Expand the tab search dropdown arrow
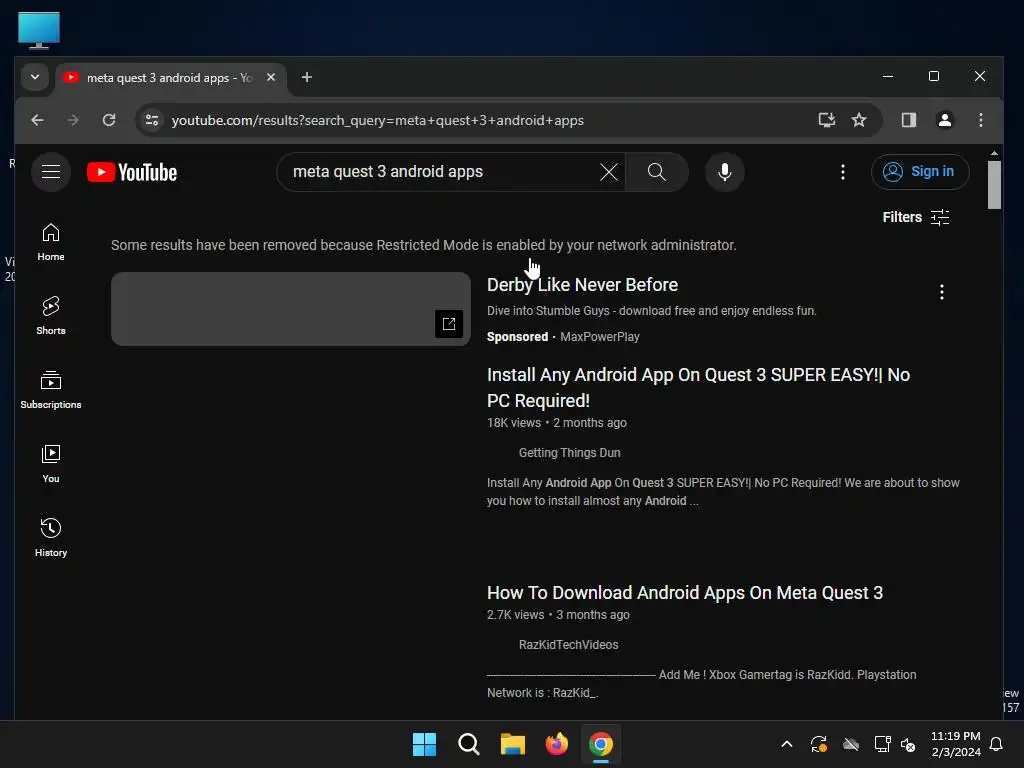This screenshot has width=1024, height=768. click(35, 77)
